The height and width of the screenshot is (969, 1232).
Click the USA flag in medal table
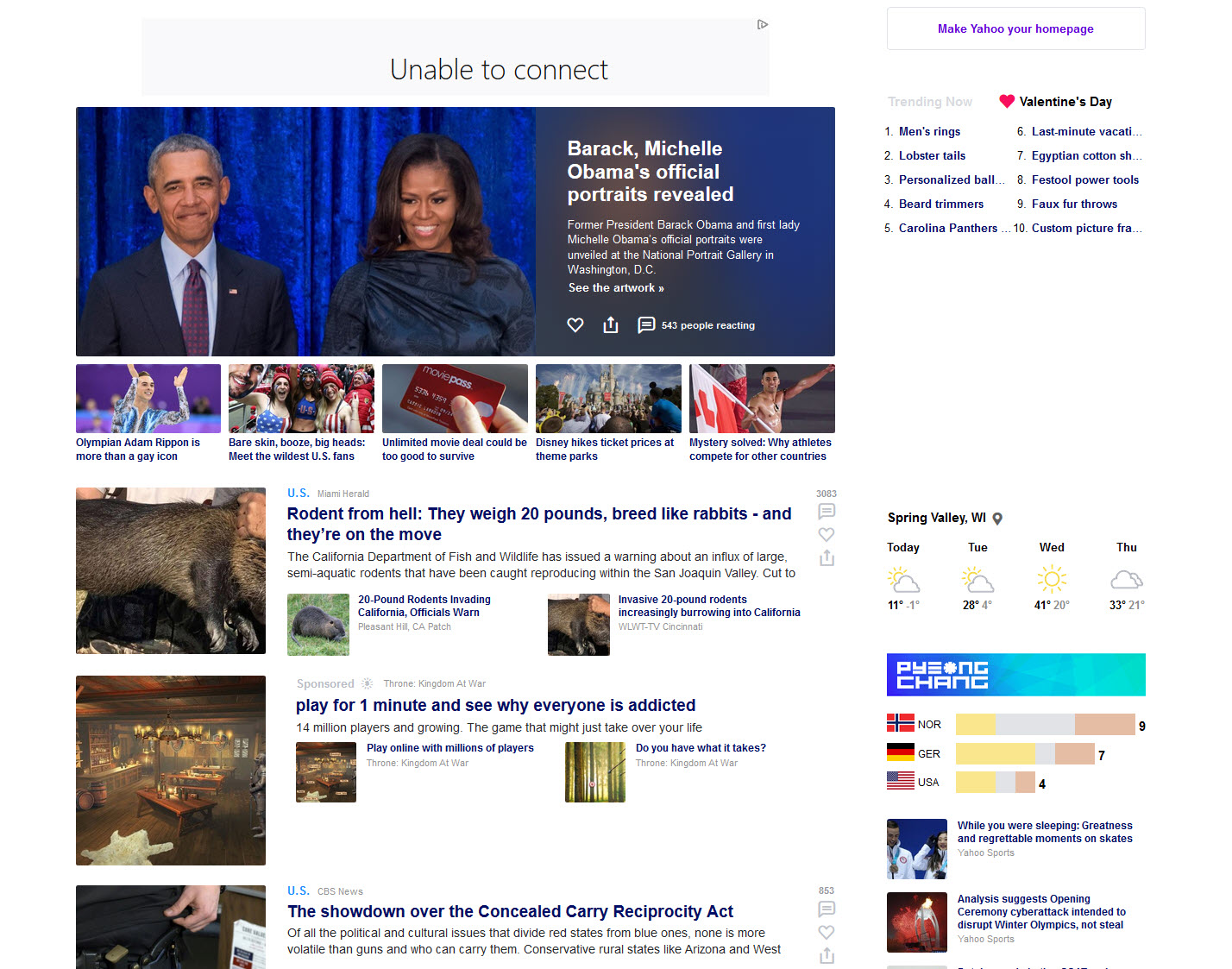901,781
